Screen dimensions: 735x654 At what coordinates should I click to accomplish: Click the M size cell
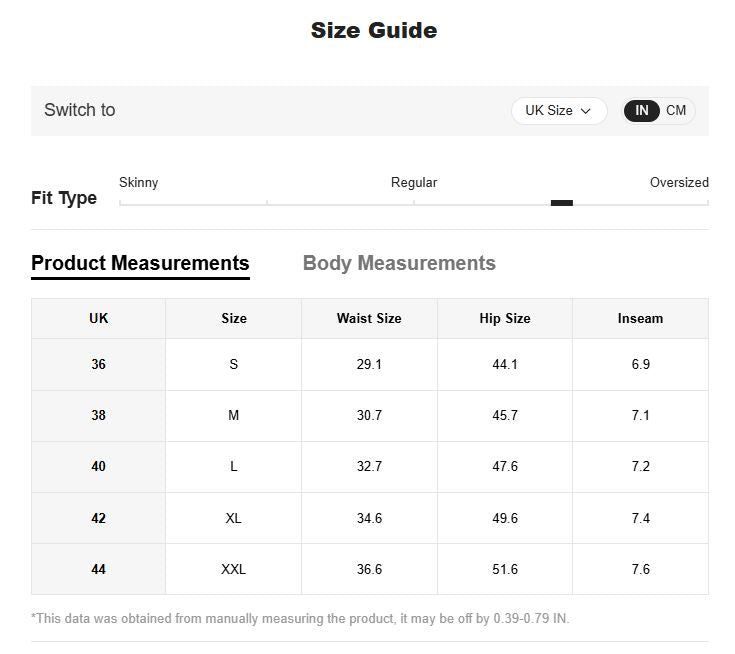(x=233, y=415)
